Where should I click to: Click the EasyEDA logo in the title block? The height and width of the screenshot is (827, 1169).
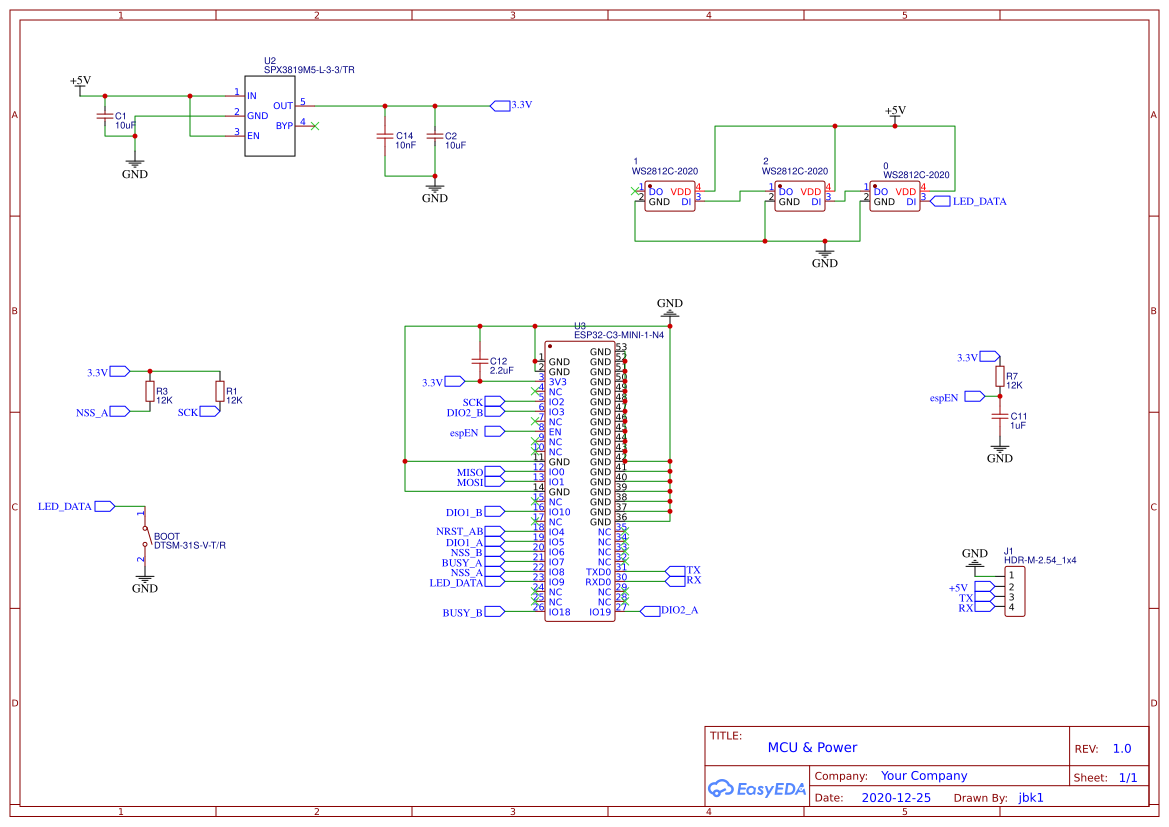click(757, 789)
